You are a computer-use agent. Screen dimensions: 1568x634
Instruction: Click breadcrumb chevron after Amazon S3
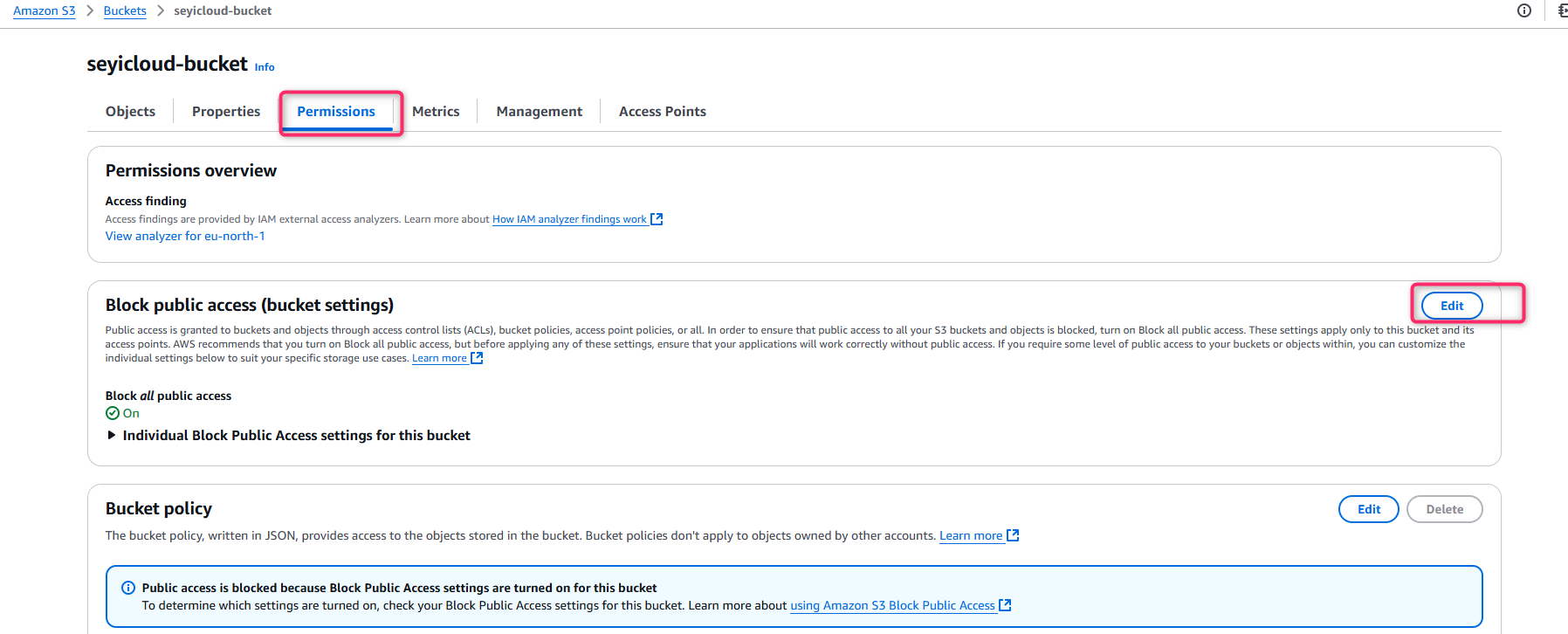click(90, 10)
